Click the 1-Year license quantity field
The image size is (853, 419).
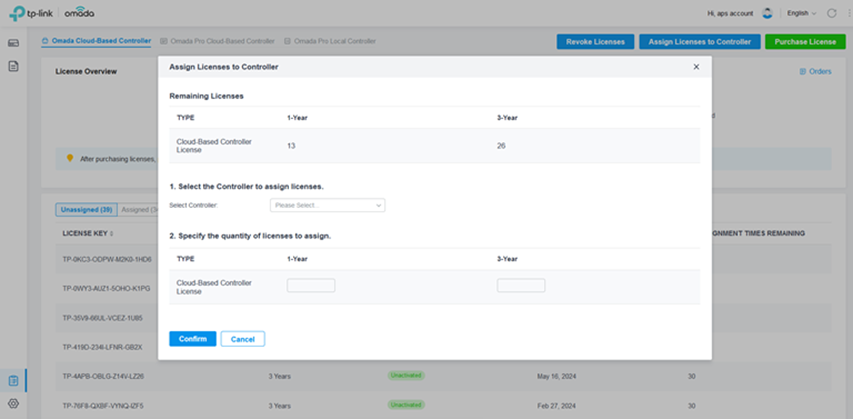(x=311, y=286)
